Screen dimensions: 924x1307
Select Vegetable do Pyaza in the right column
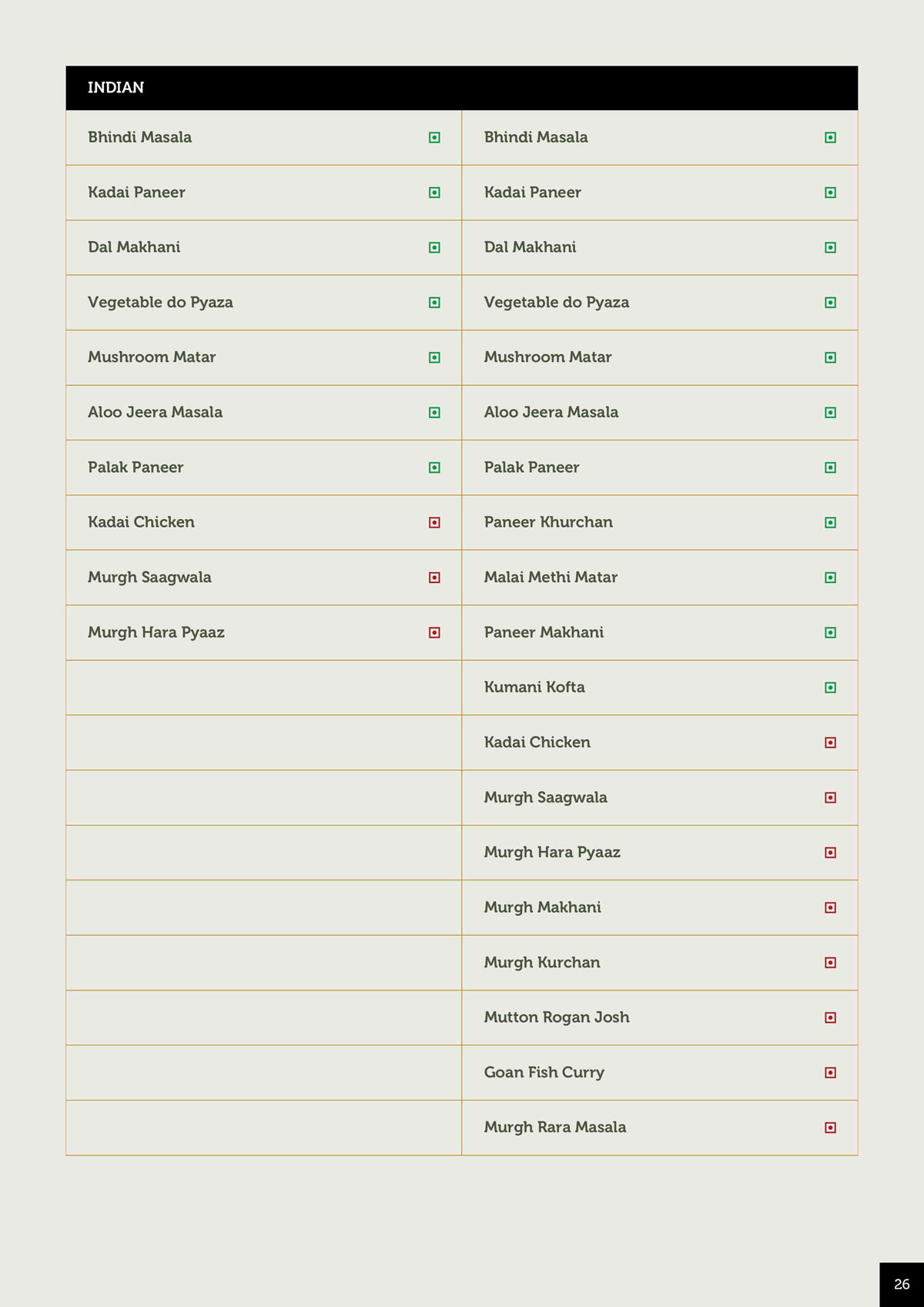point(556,303)
